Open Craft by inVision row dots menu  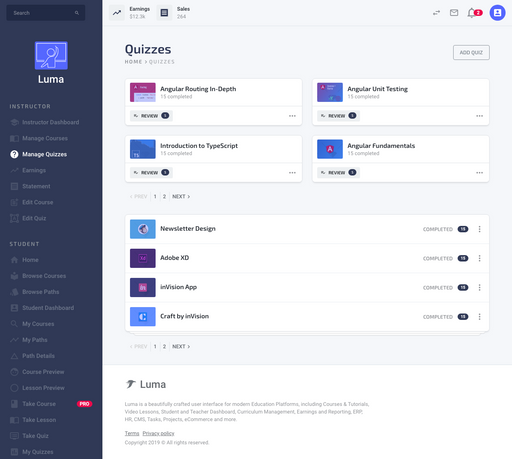(479, 317)
